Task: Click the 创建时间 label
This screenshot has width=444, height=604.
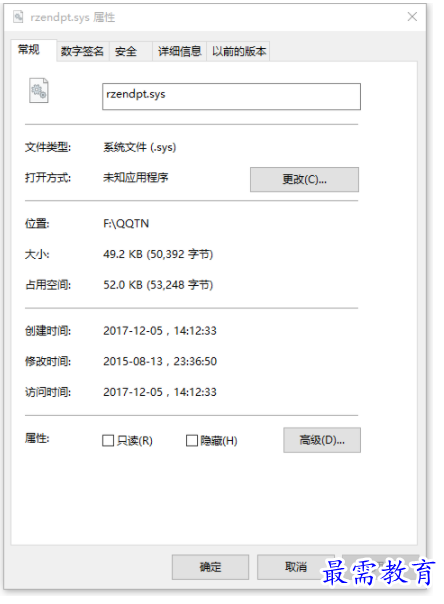Action: [x=48, y=331]
